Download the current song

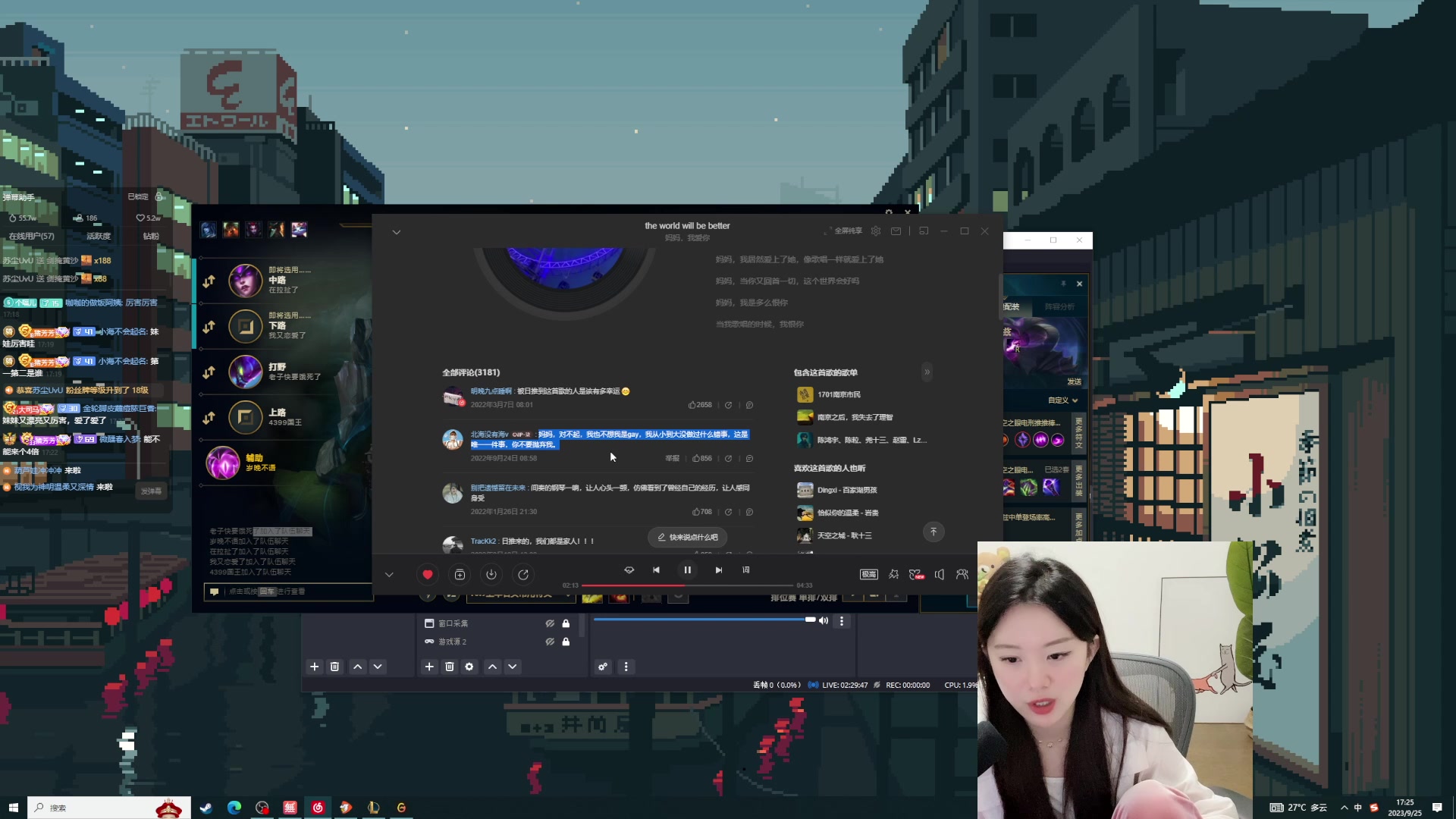coord(491,575)
